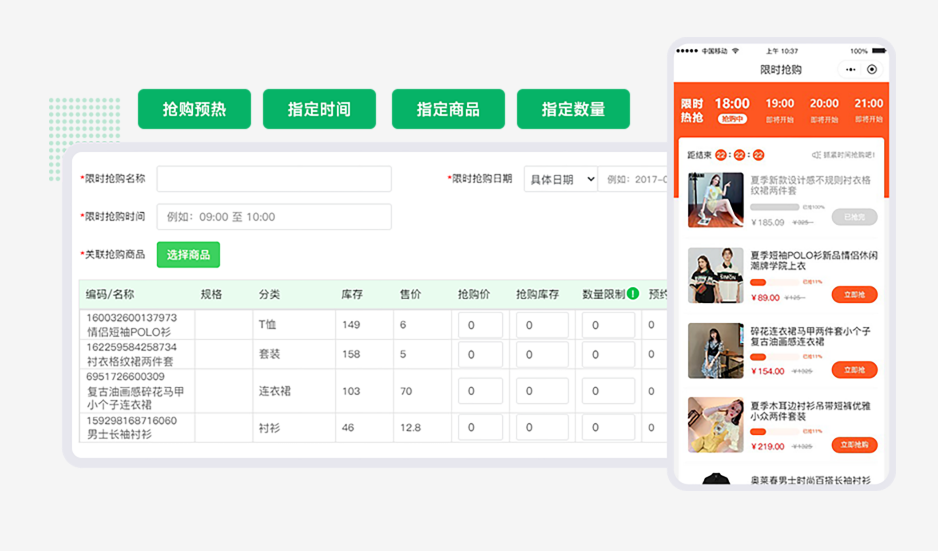Click the green 选择商品 button
Image resolution: width=938 pixels, height=551 pixels.
pos(188,255)
